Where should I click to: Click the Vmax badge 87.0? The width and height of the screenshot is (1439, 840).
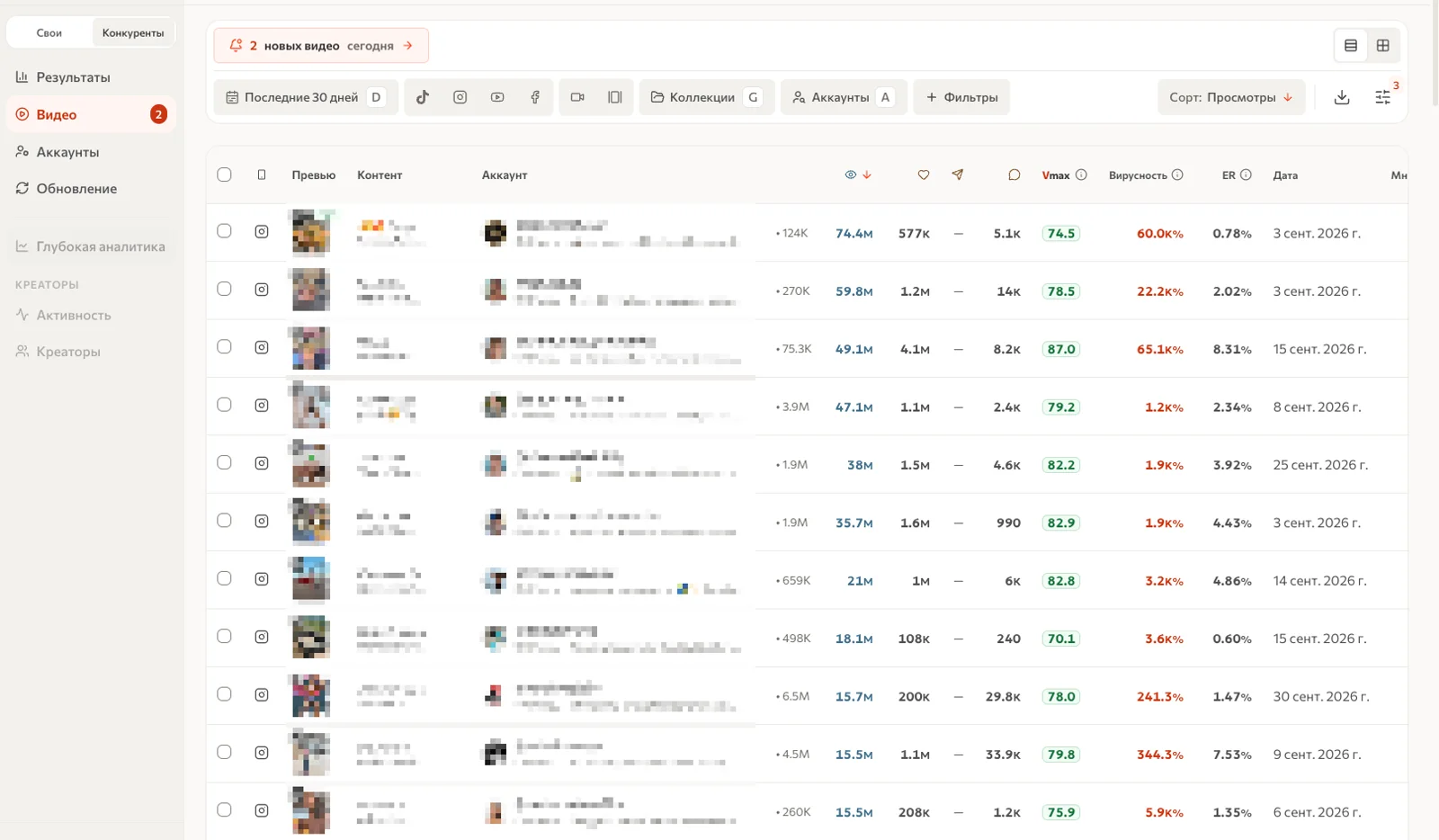pyautogui.click(x=1061, y=349)
